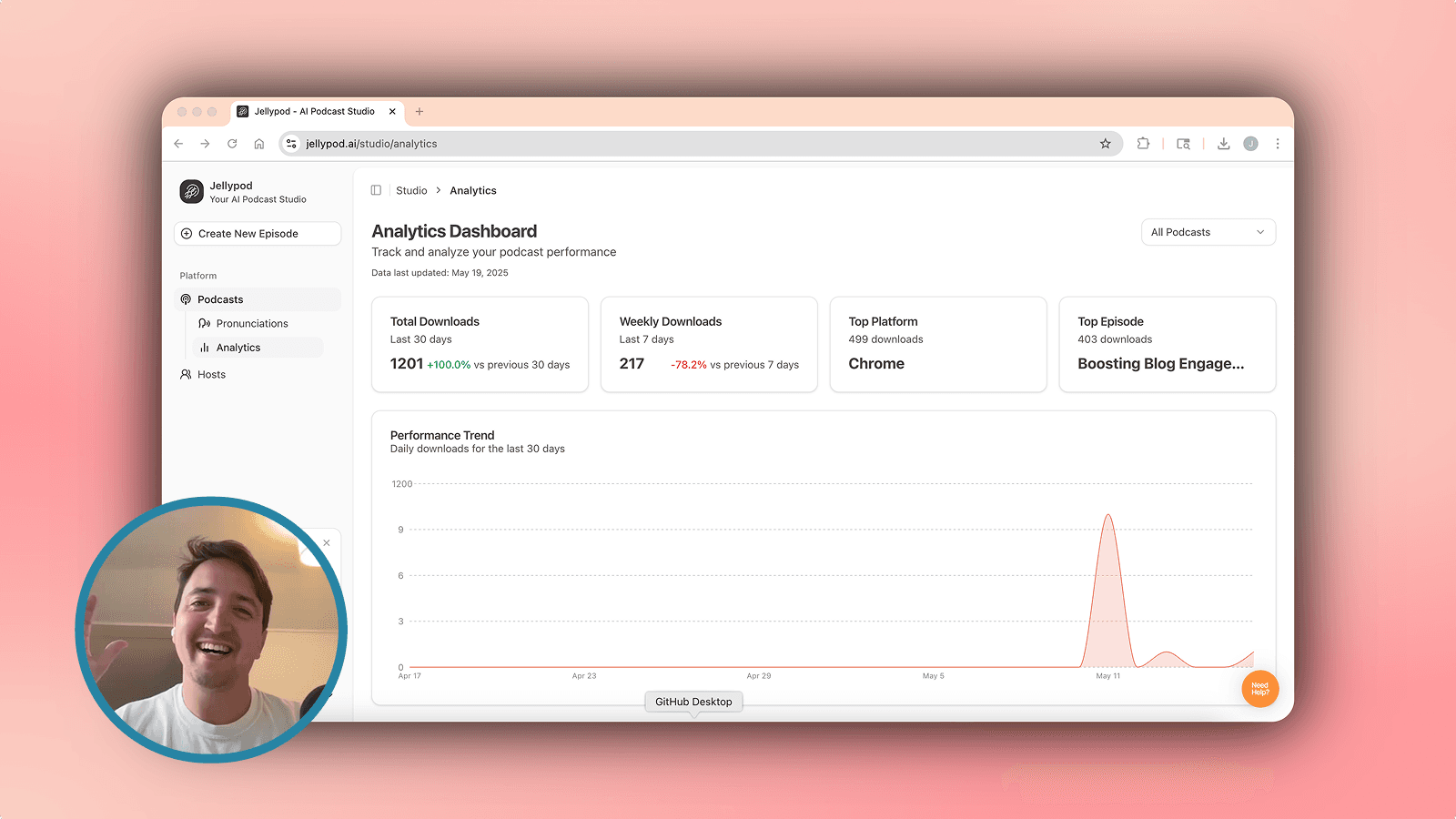Open the browser extensions puzzle icon
Viewport: 1456px width, 819px height.
(1143, 144)
